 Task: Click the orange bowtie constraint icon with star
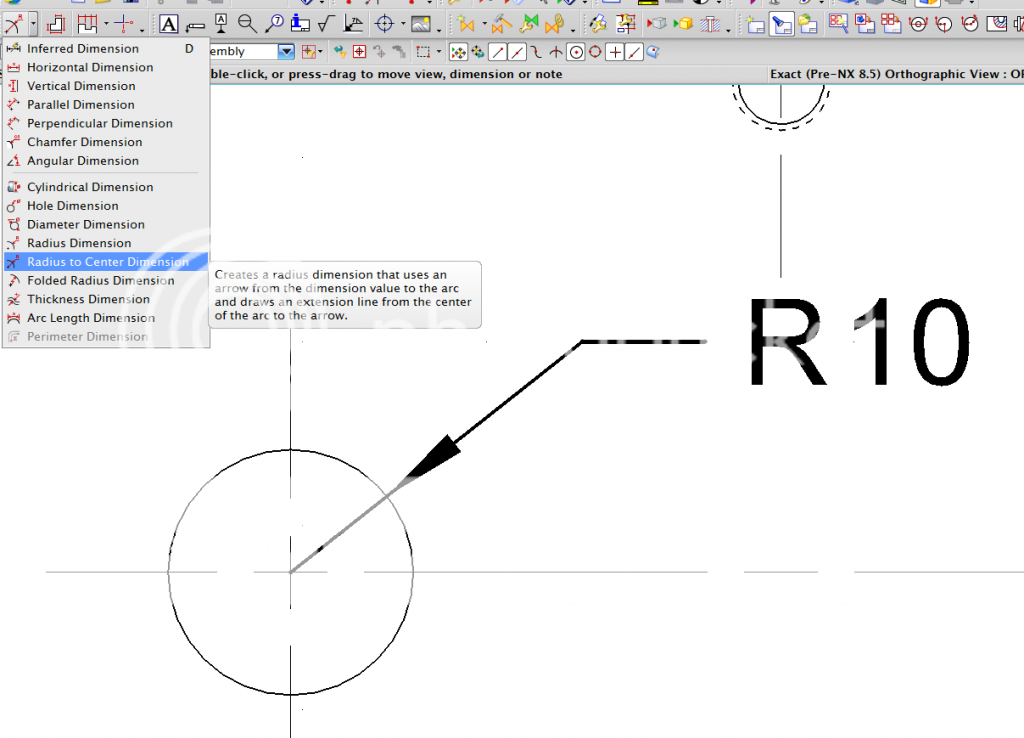click(x=466, y=25)
